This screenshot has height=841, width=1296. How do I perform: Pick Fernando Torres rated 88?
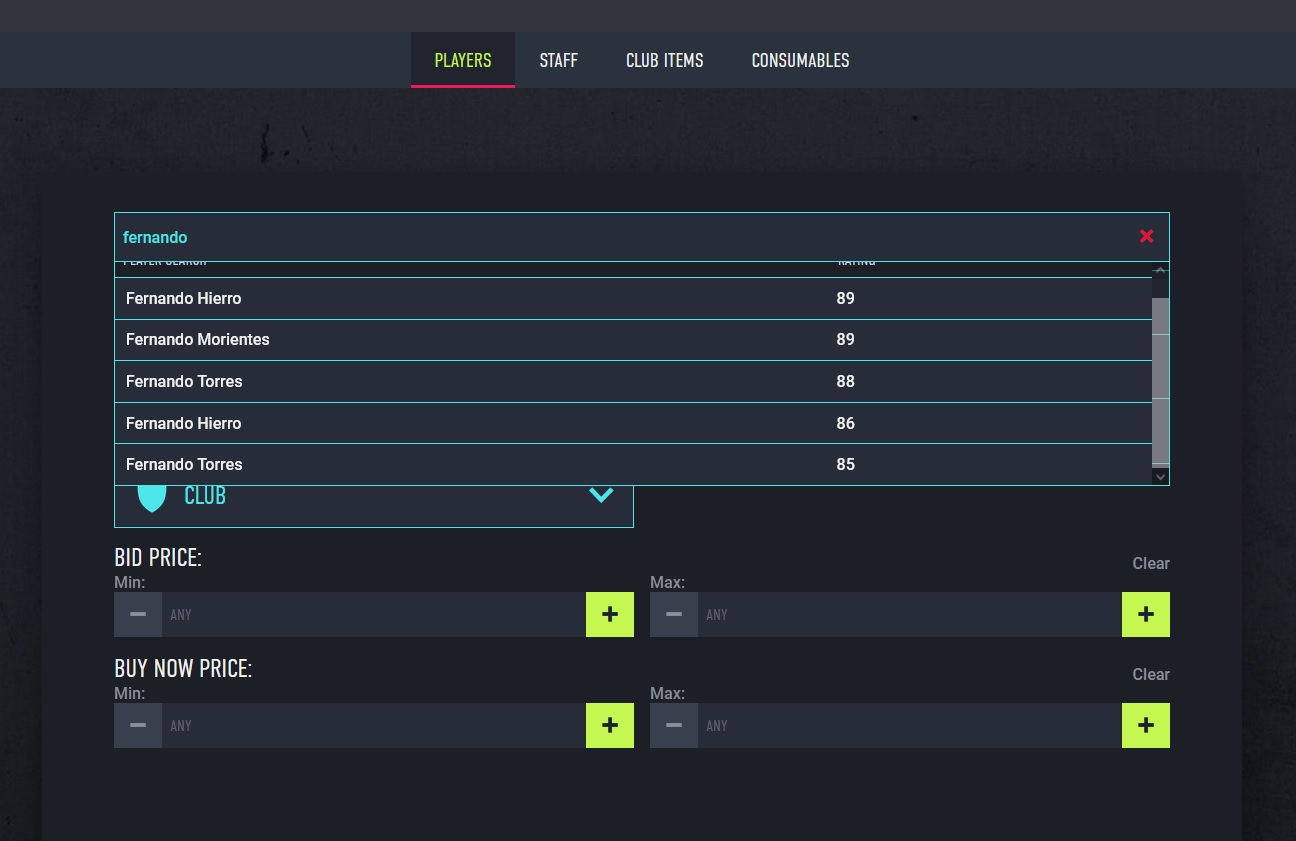[x=634, y=381]
